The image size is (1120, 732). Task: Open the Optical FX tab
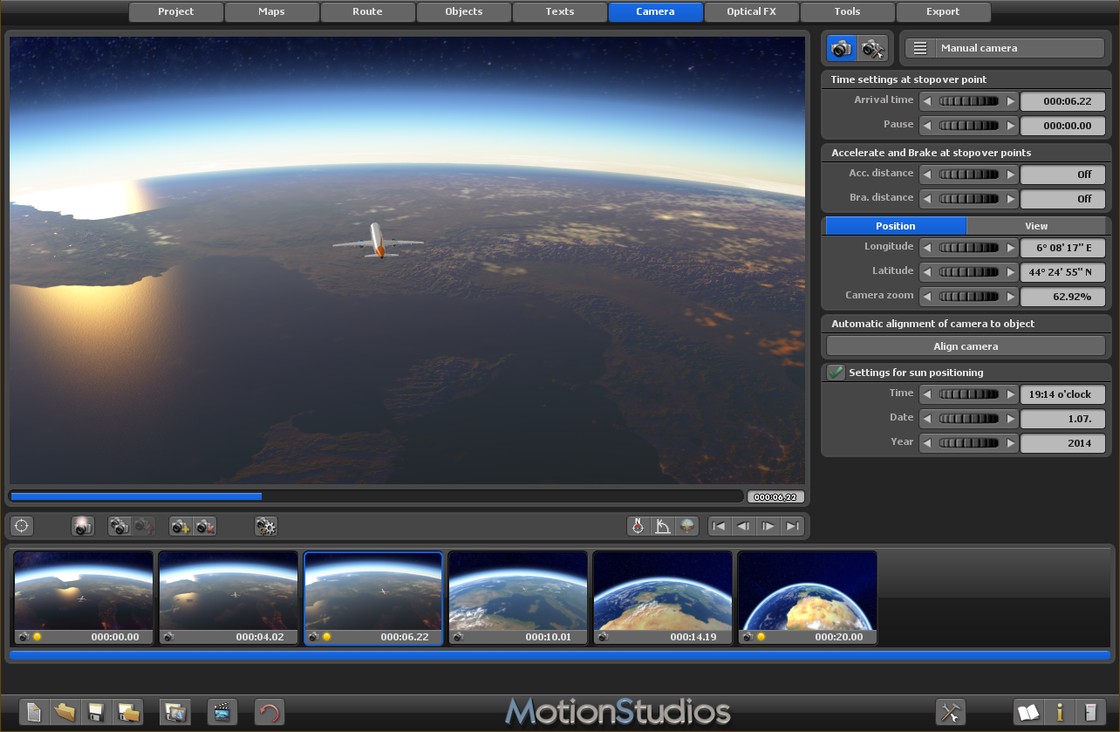click(x=751, y=12)
